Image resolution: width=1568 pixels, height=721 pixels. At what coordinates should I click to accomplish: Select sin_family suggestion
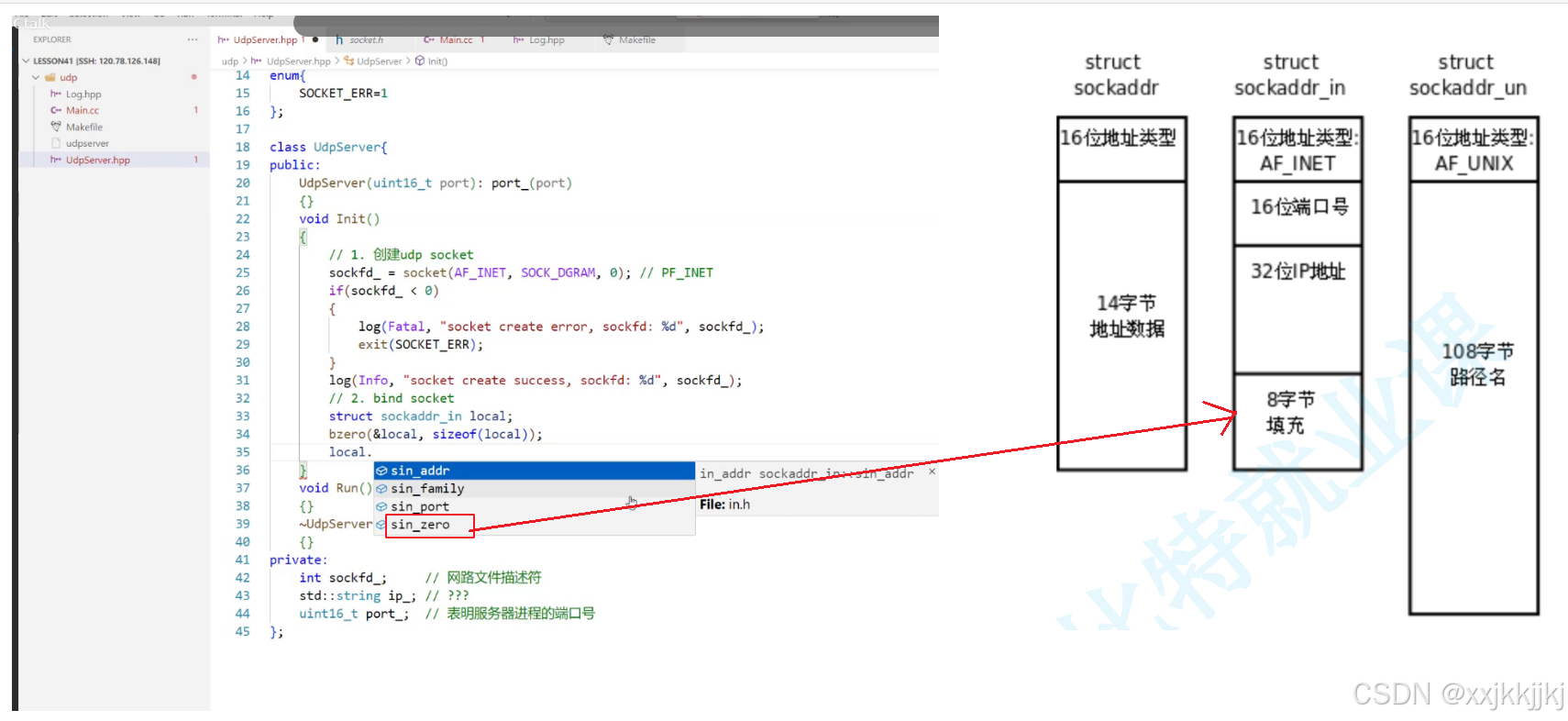(534, 489)
